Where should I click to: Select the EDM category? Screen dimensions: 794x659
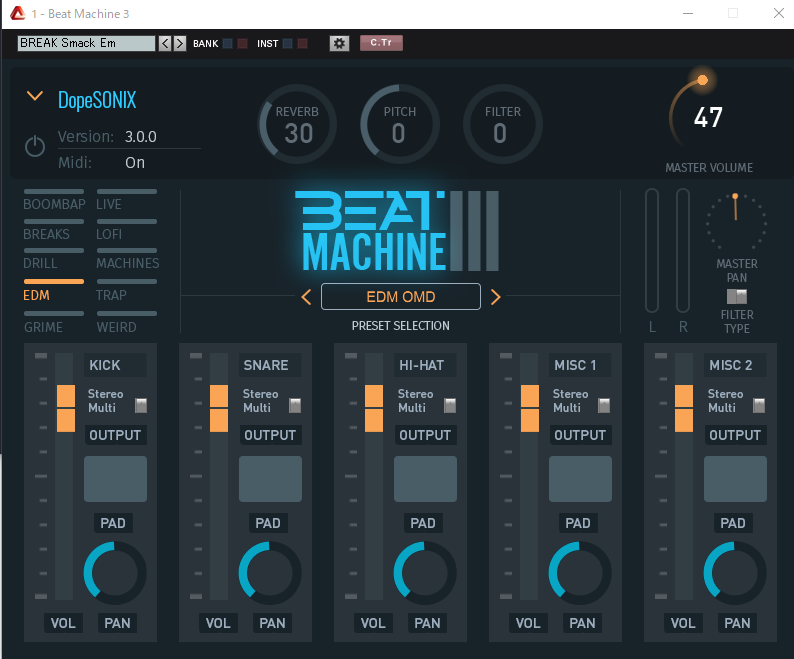(x=54, y=290)
